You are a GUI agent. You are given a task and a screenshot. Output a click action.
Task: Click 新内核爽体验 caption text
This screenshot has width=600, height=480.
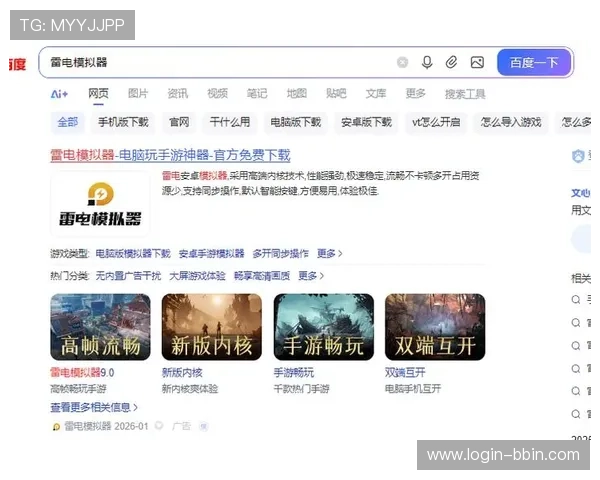coord(190,389)
